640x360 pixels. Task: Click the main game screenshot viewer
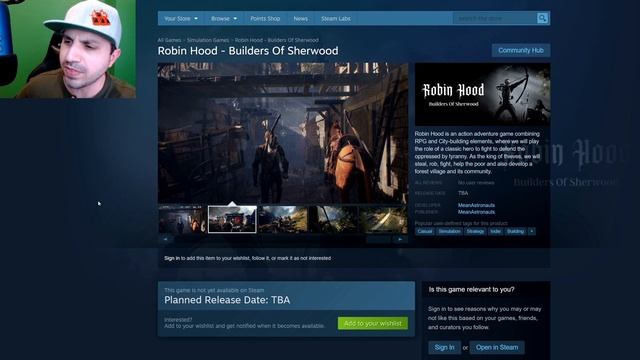click(x=283, y=133)
